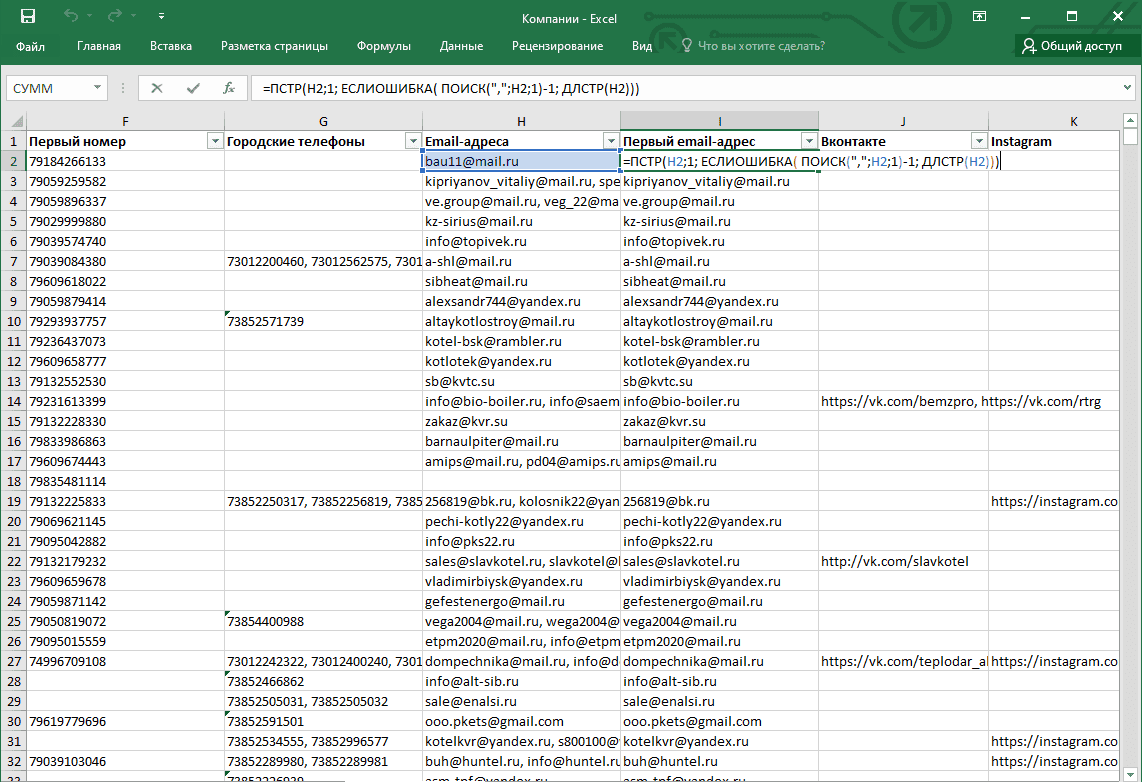This screenshot has width=1142, height=782.
Task: Select sb@kvtc.su in column I
Action: tap(720, 381)
